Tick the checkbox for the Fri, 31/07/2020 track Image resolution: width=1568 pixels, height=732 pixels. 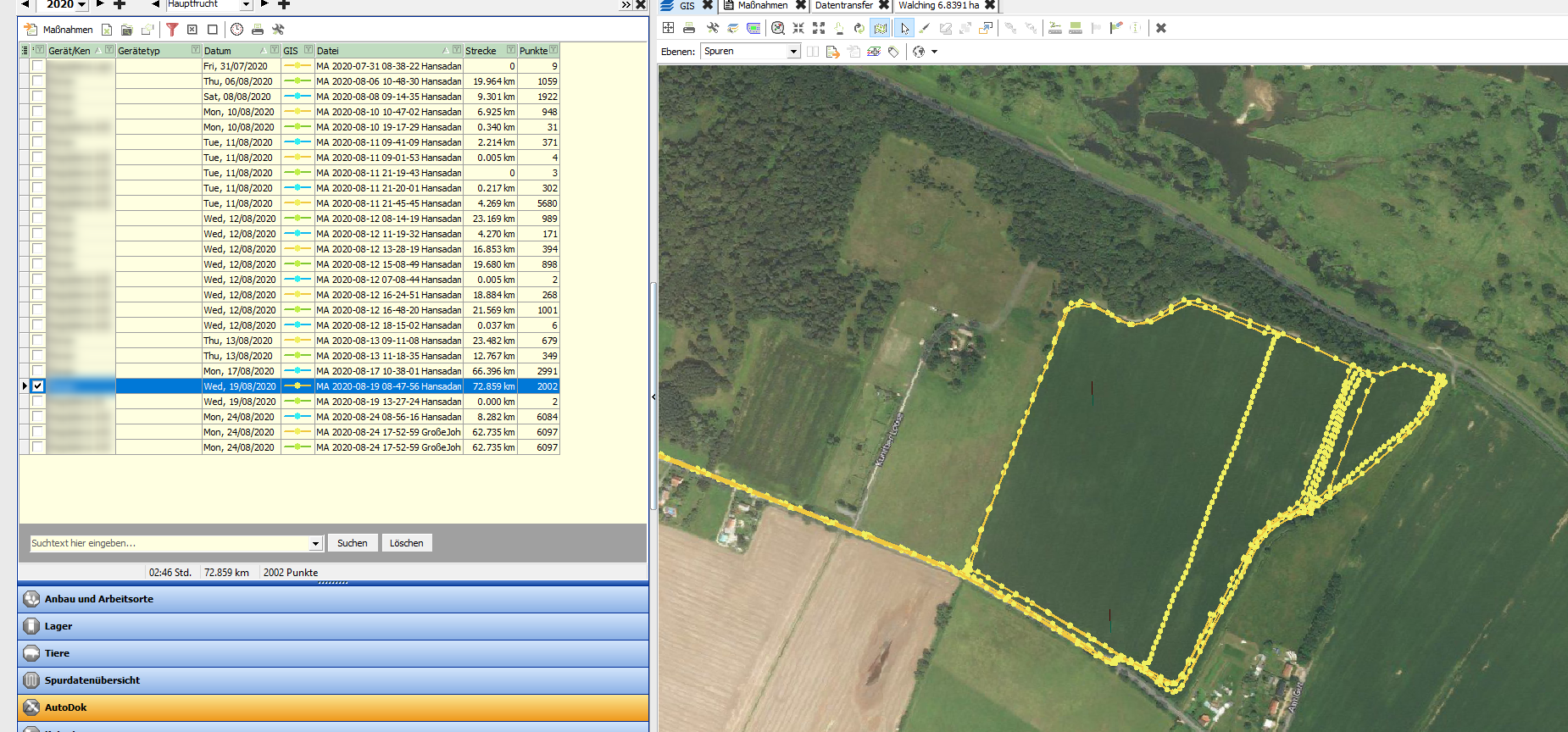pyautogui.click(x=38, y=66)
